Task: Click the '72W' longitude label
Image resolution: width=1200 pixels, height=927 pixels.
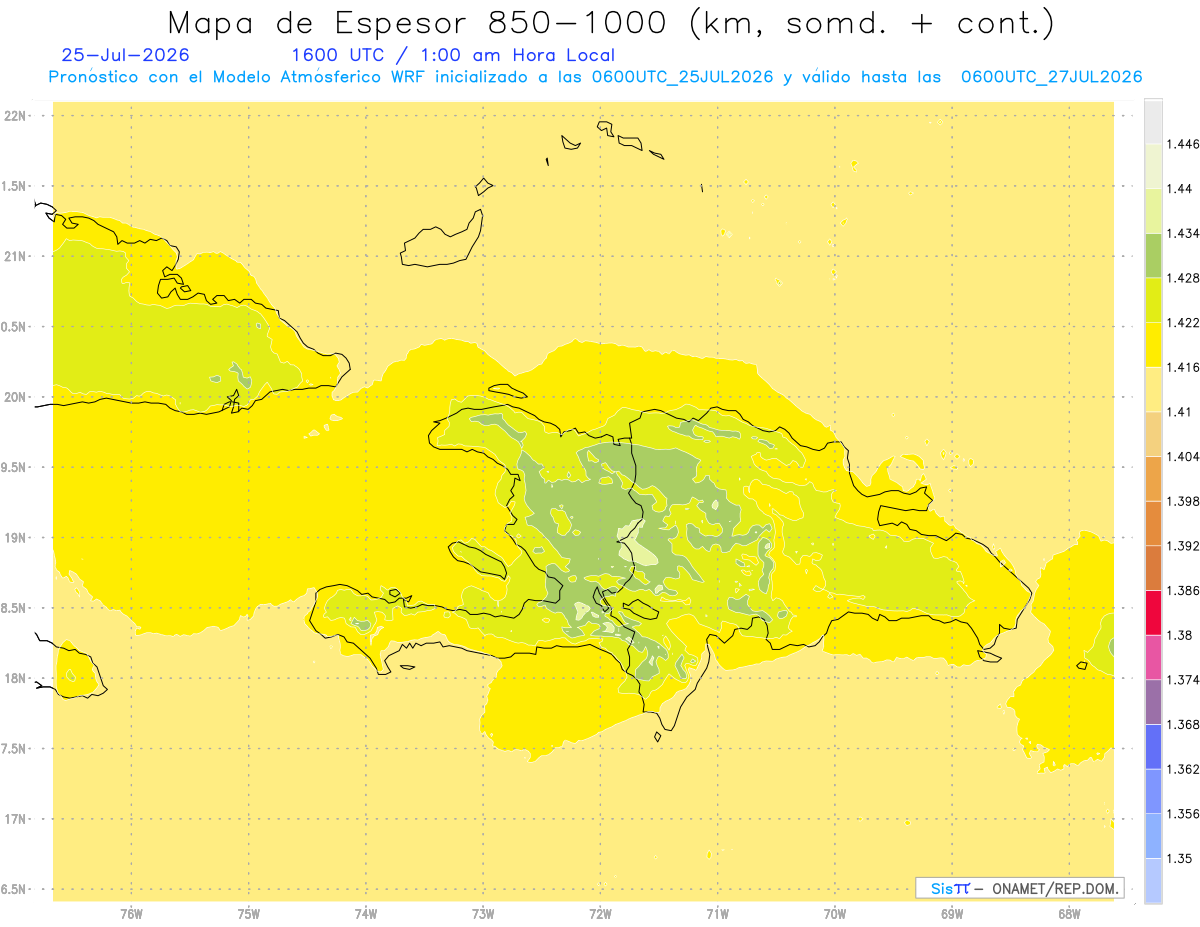Action: [600, 914]
